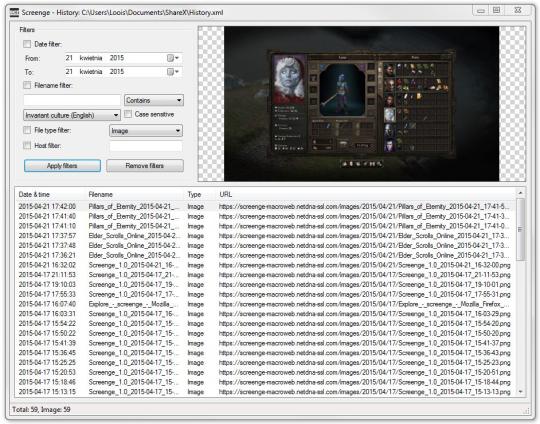
Task: Click the Remove filters button
Action: click(145, 166)
